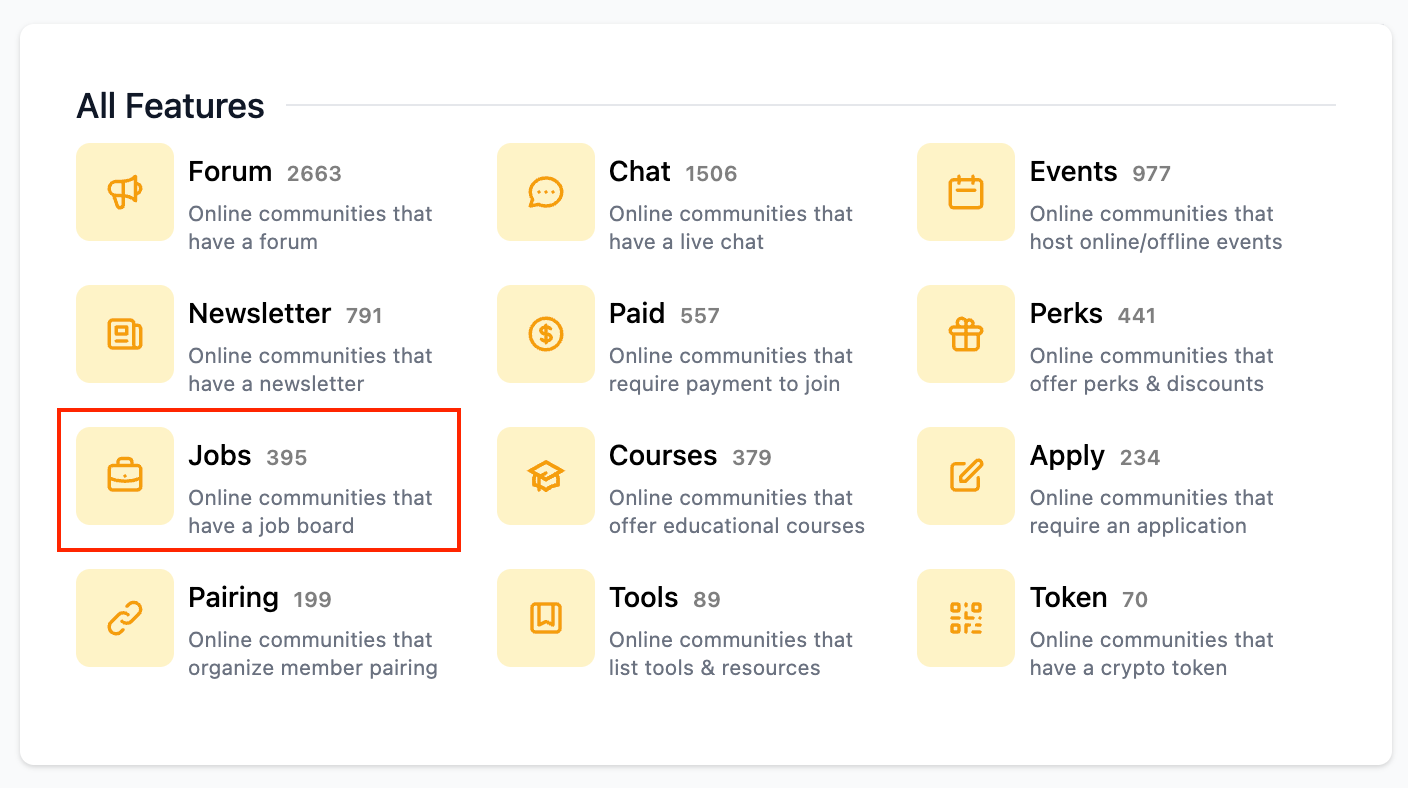Viewport: 1408px width, 788px height.
Task: View communities requiring an application
Action: coord(1067,455)
